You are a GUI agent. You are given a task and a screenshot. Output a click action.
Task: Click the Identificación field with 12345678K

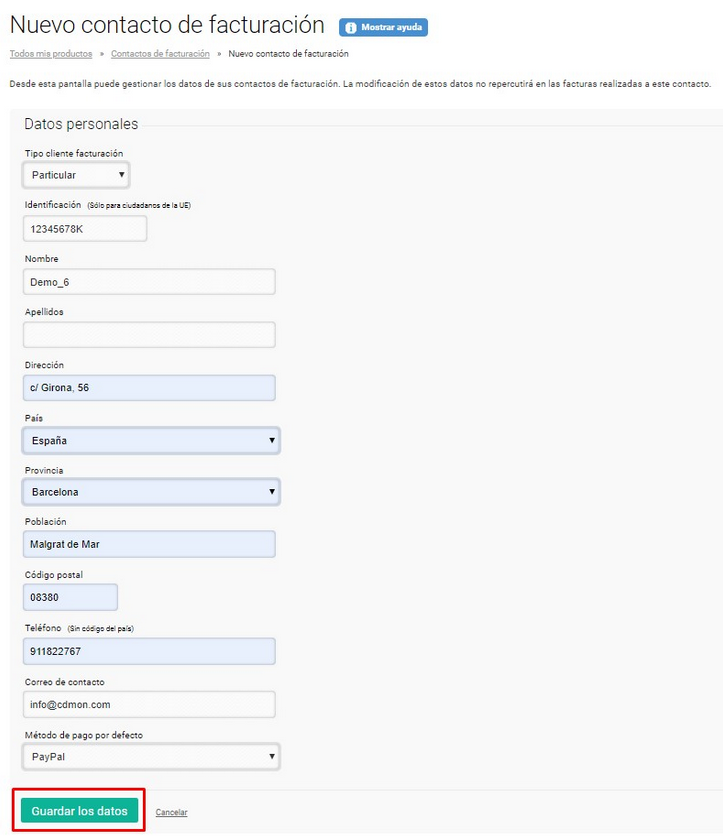[85, 229]
